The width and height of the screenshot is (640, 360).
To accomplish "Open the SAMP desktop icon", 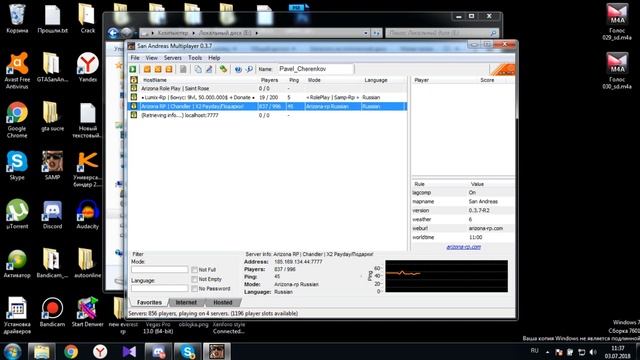I will pyautogui.click(x=52, y=165).
